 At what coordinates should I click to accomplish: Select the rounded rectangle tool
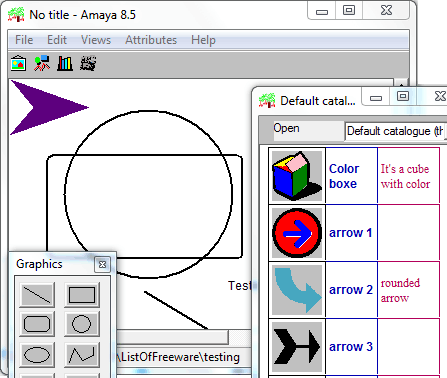tap(37, 324)
